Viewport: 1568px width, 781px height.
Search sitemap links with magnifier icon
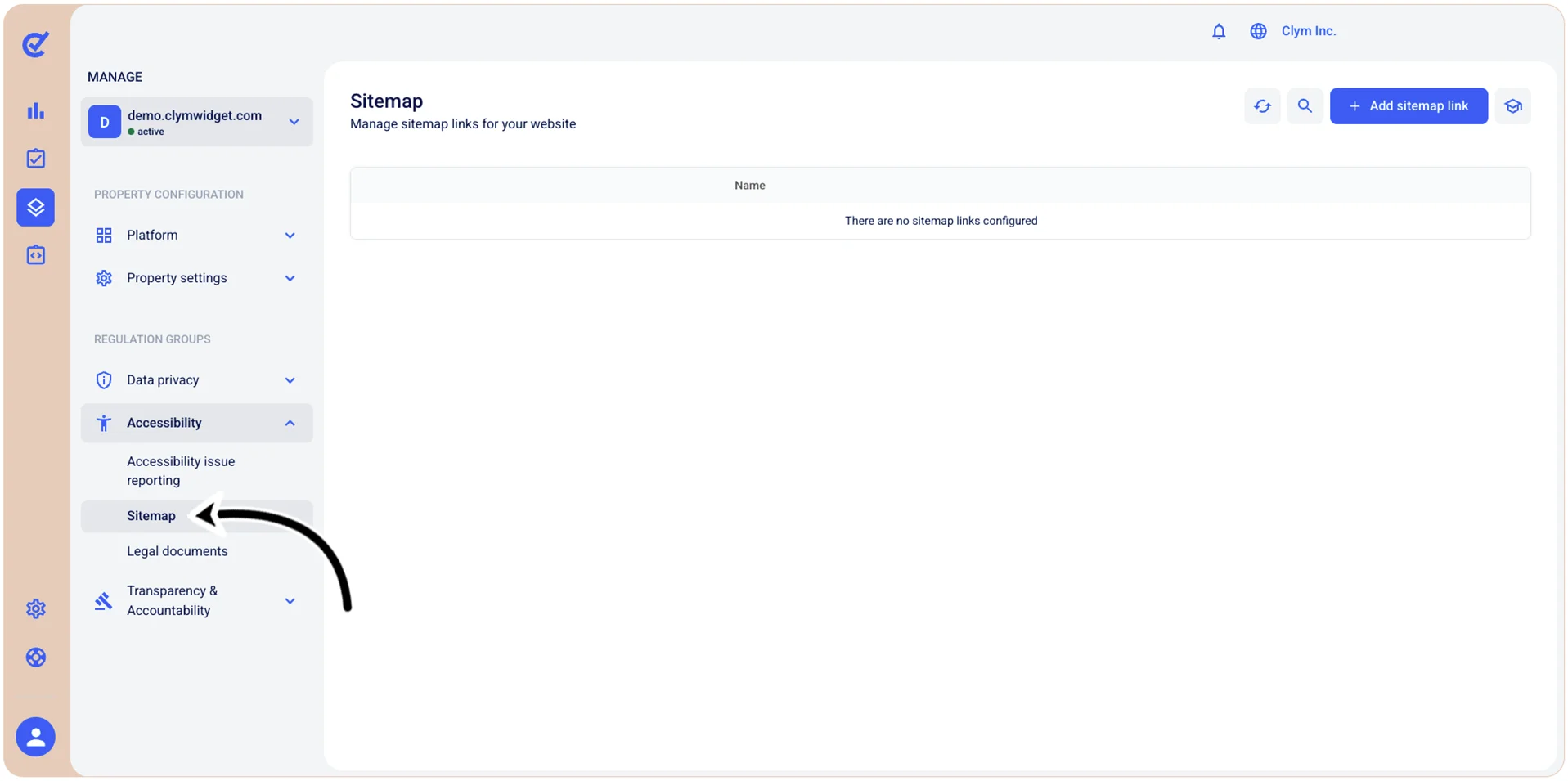(1305, 106)
